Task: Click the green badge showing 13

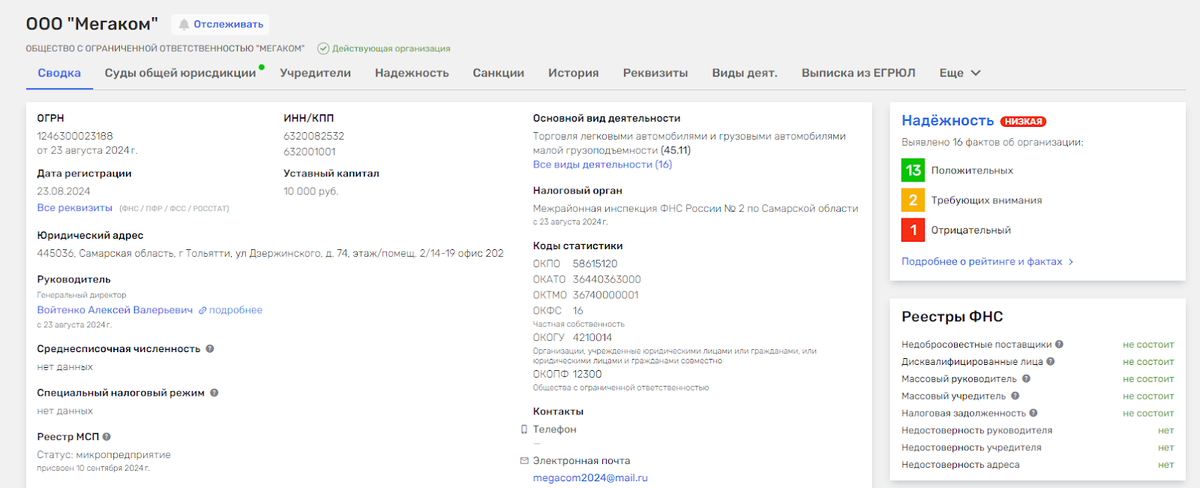Action: (913, 170)
